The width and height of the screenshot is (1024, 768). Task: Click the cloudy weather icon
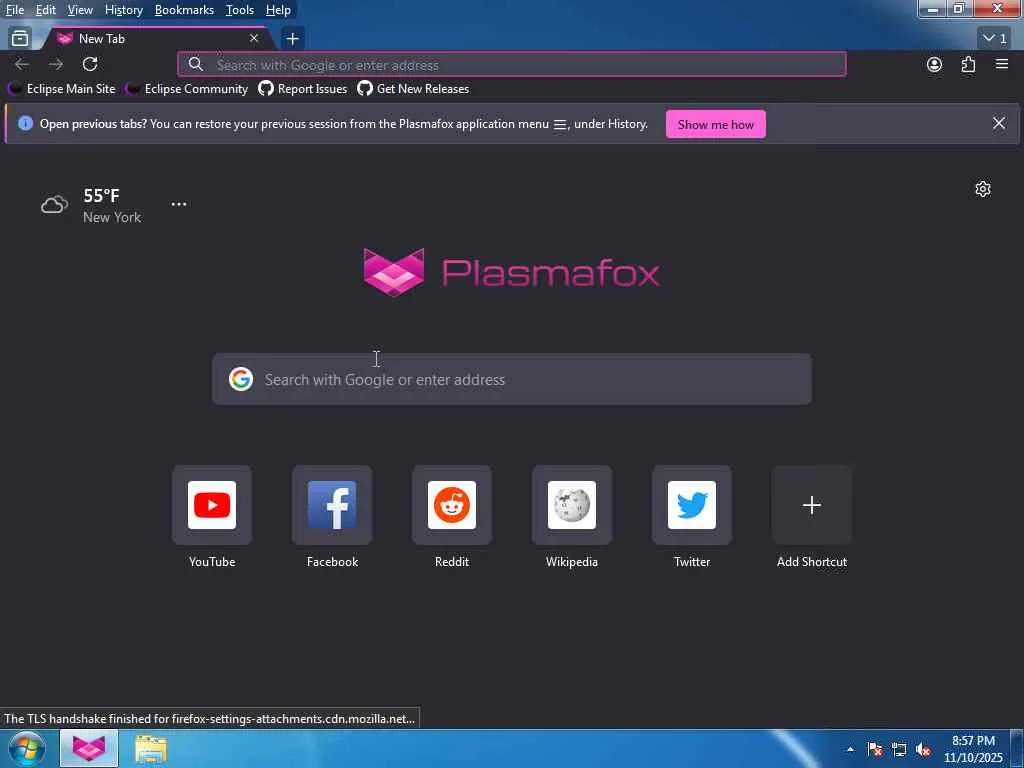[x=55, y=204]
